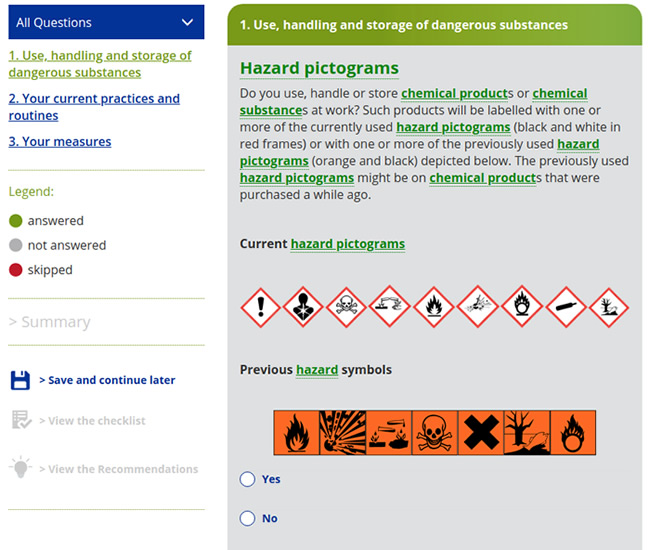Click hazard pictograms link in Current heading

point(347,244)
